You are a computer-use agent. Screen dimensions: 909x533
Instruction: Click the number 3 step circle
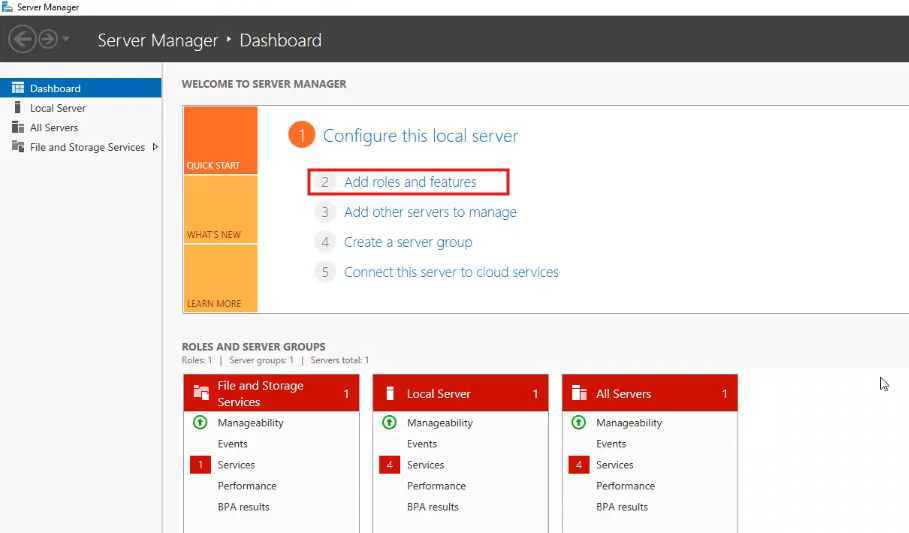(x=325, y=212)
